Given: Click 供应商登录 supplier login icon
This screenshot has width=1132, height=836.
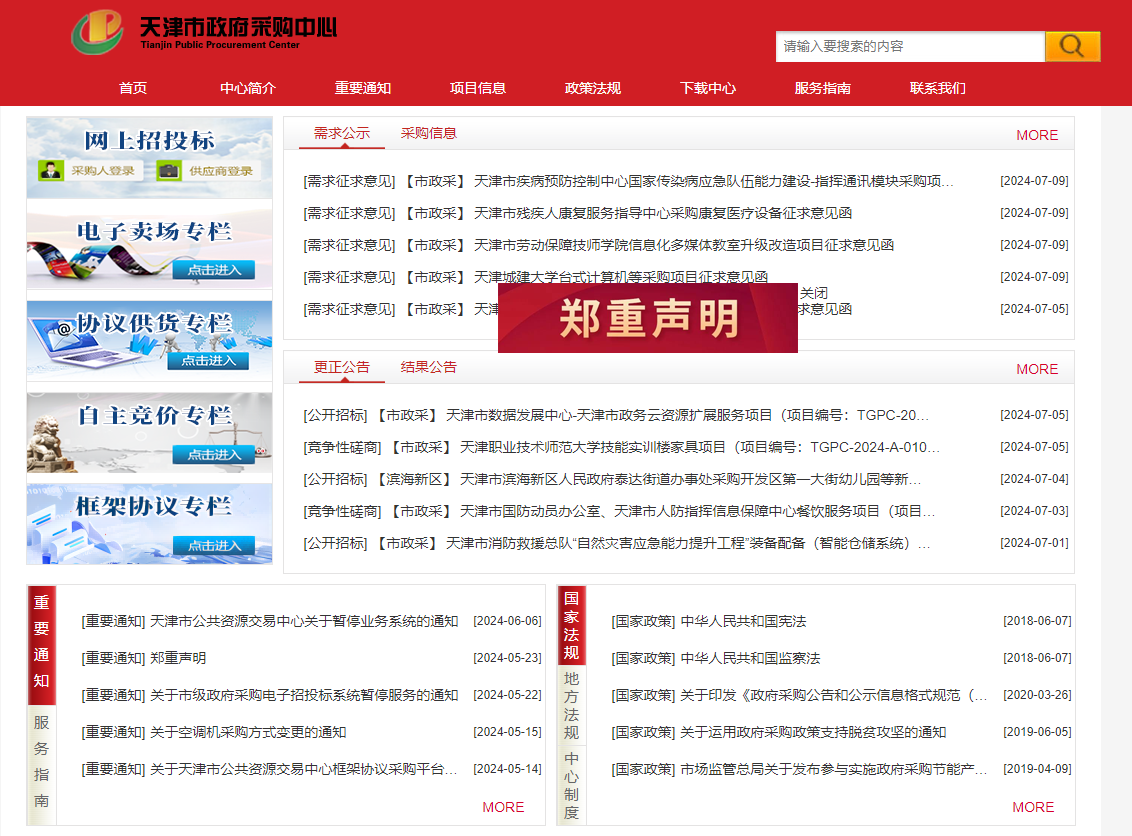Looking at the screenshot, I should point(208,170).
